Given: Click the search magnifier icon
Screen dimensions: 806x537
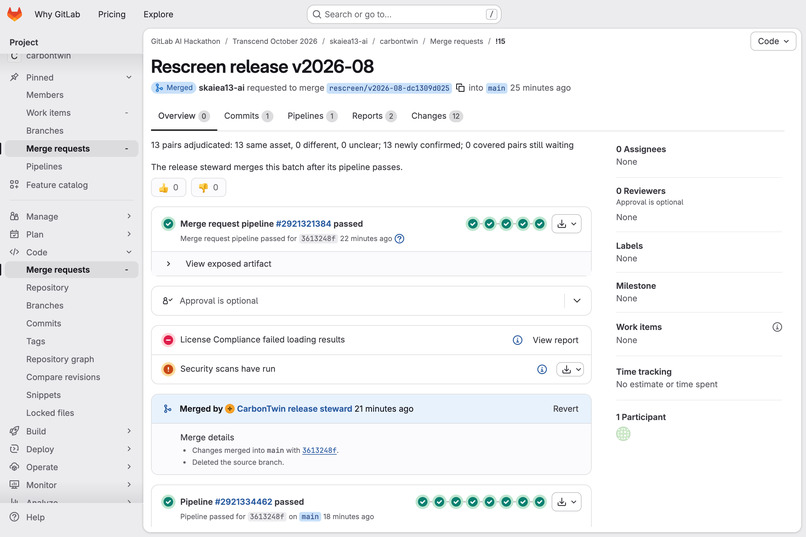Looking at the screenshot, I should click(x=317, y=14).
